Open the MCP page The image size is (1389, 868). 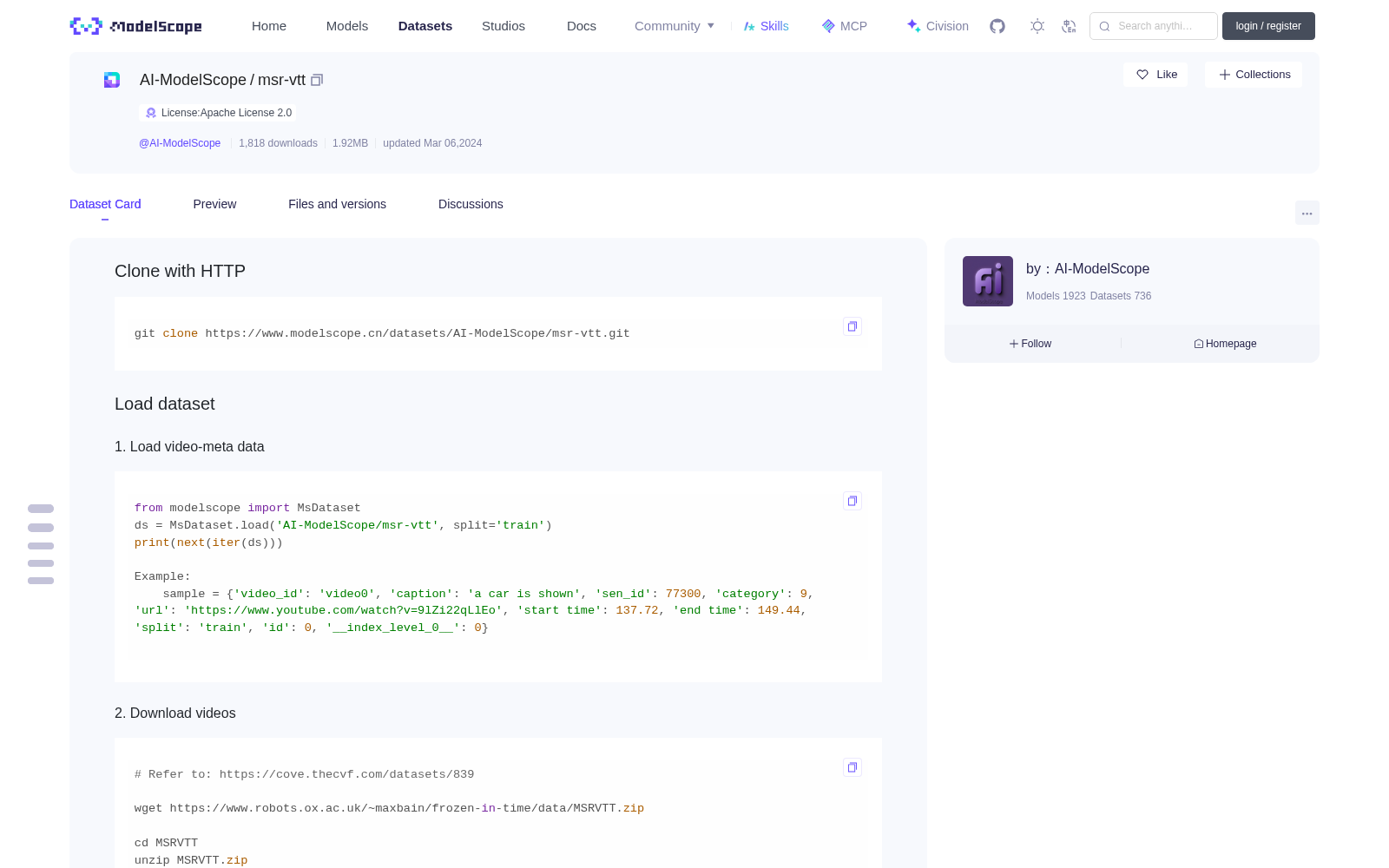[x=844, y=26]
